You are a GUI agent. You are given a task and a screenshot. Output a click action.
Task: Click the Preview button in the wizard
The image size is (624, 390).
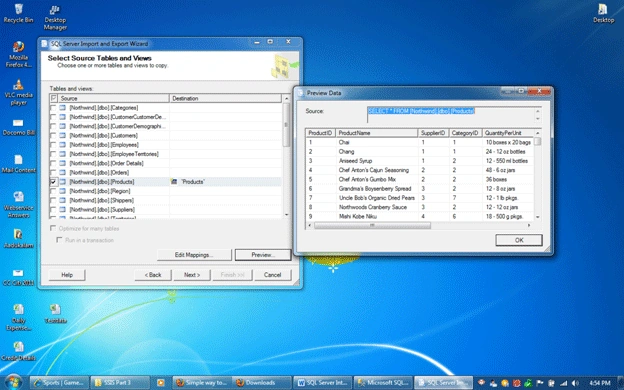pos(263,255)
